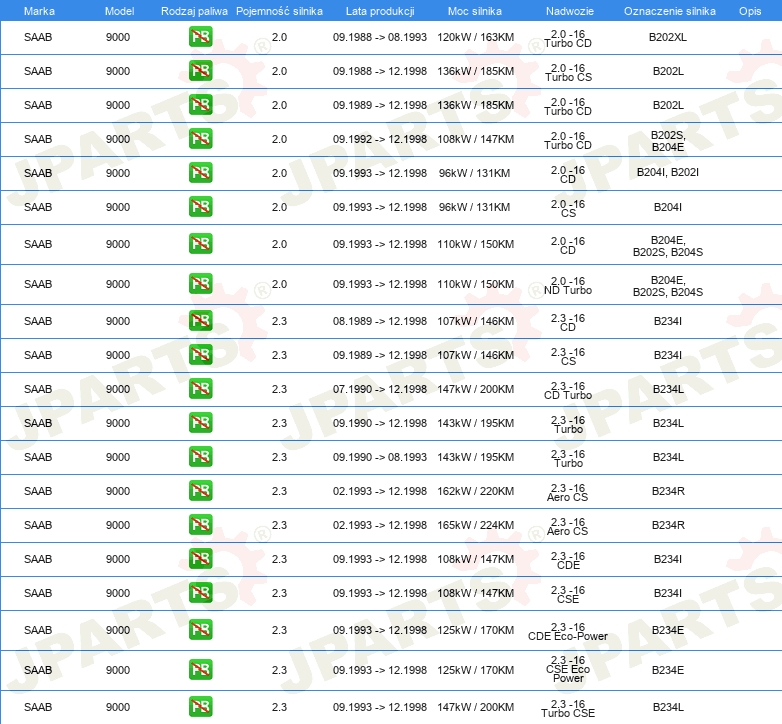Select the 09.1988 -> 08.1993 date cell
The width and height of the screenshot is (782, 724).
point(380,37)
